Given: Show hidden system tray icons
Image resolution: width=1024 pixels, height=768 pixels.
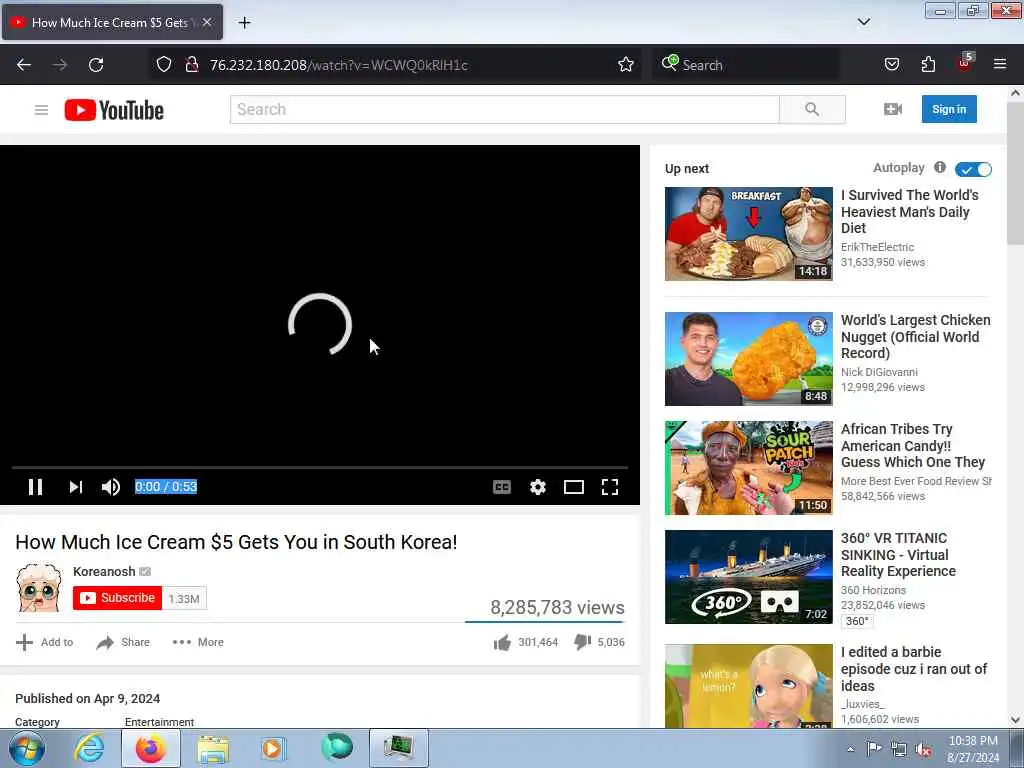Looking at the screenshot, I should click(x=850, y=750).
